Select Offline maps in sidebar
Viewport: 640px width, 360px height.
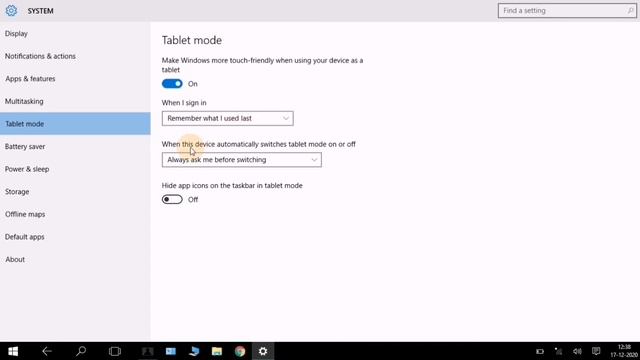[x=75, y=214]
